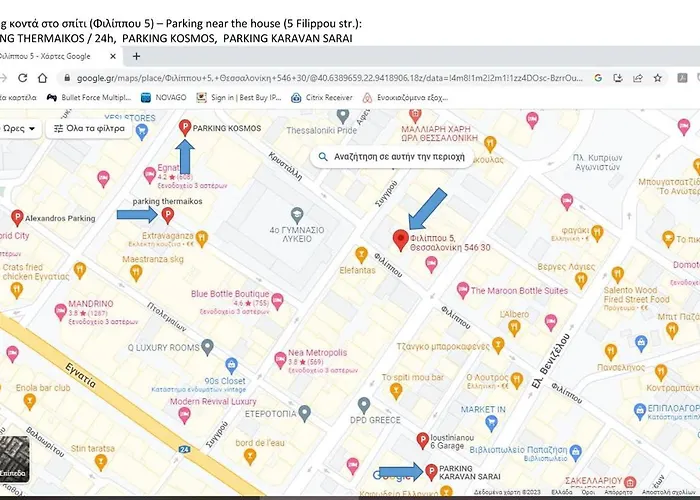Screen dimensions: 700x500
Task: Click the Q LUXURY ROOMS pin
Action: [207, 347]
